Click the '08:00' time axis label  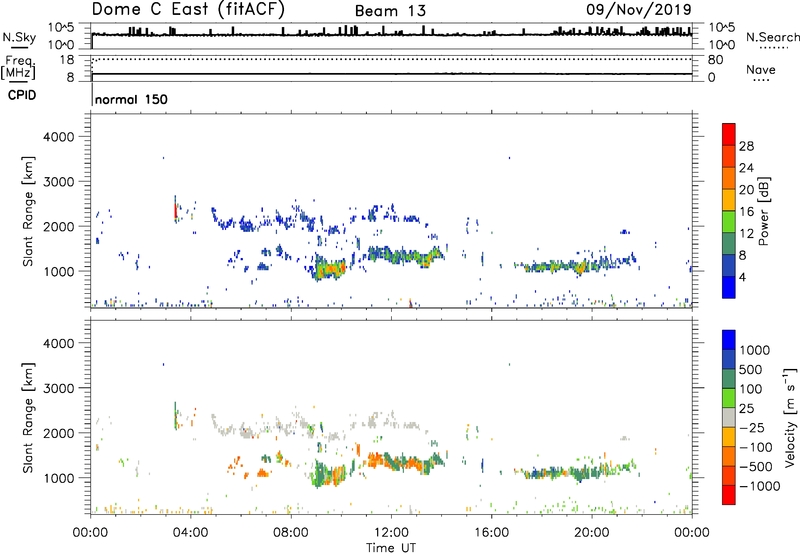[x=291, y=533]
